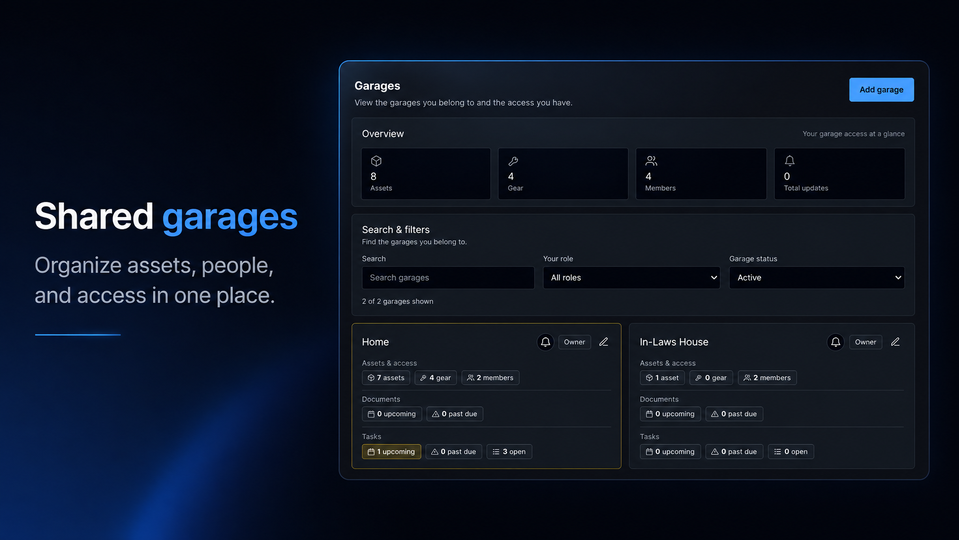Click the Gear wrench icon in Overview

(x=513, y=161)
